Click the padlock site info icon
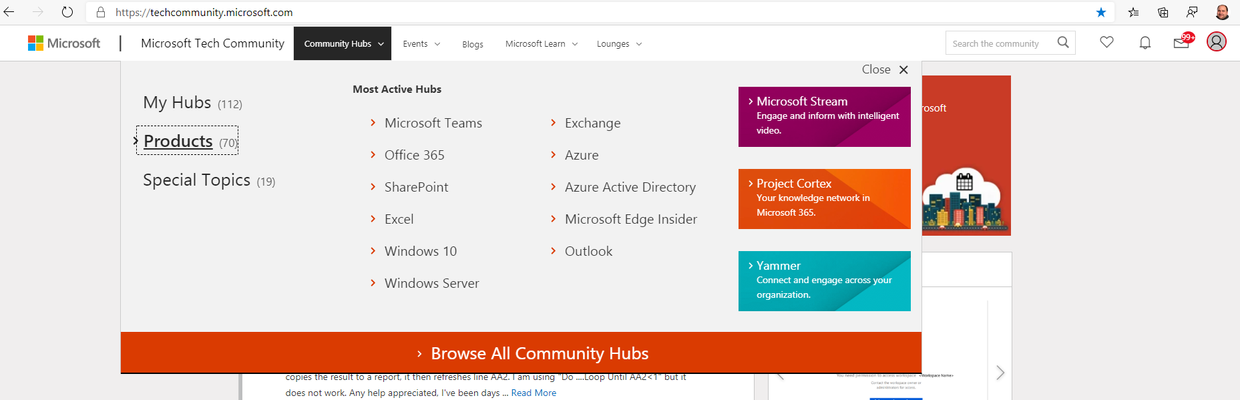The image size is (1240, 400). point(101,13)
